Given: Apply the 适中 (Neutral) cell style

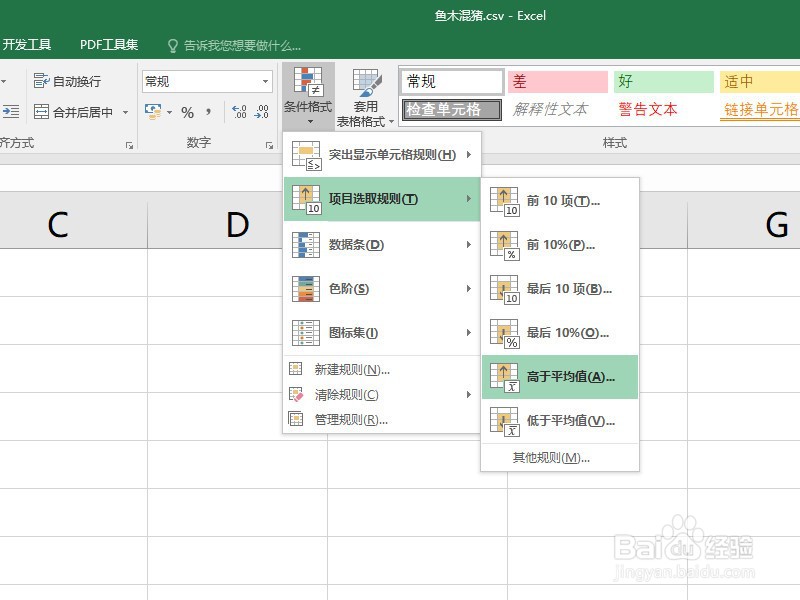Looking at the screenshot, I should coord(760,82).
